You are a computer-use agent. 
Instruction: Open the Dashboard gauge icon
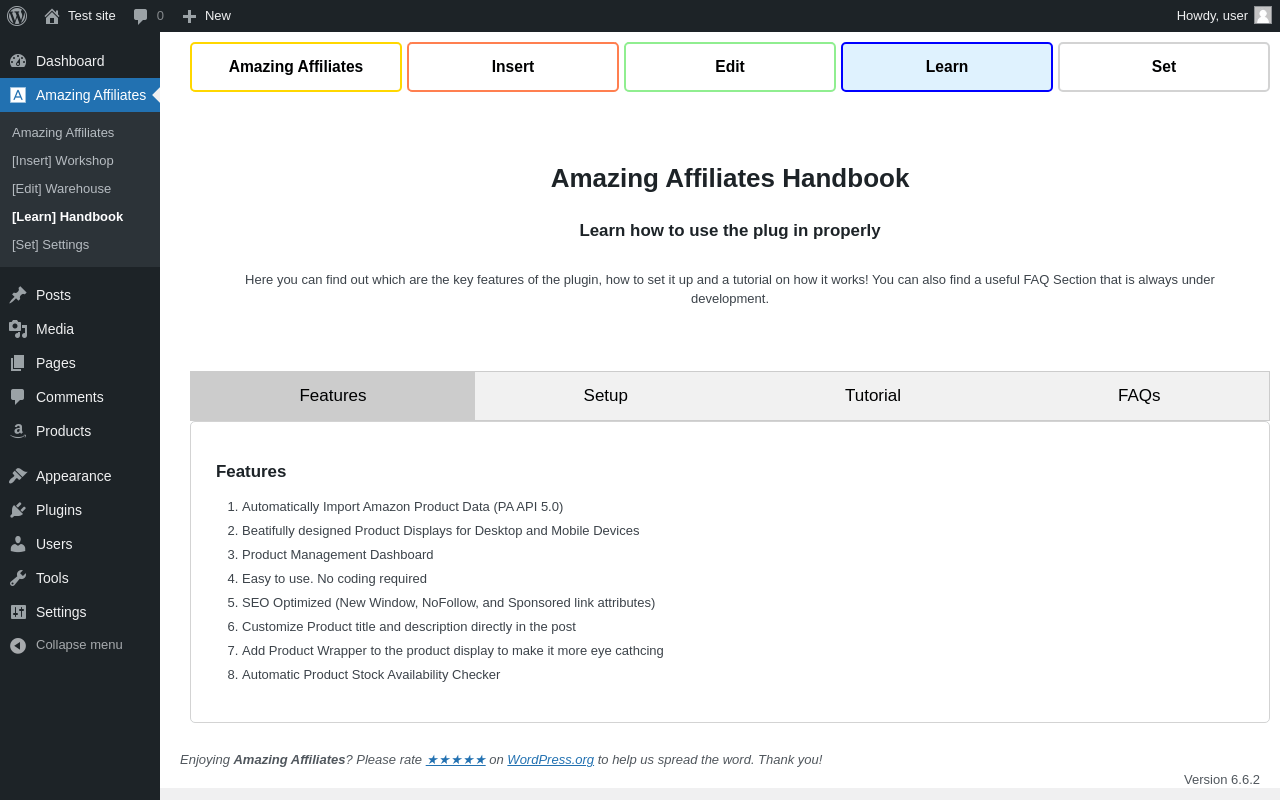18,61
